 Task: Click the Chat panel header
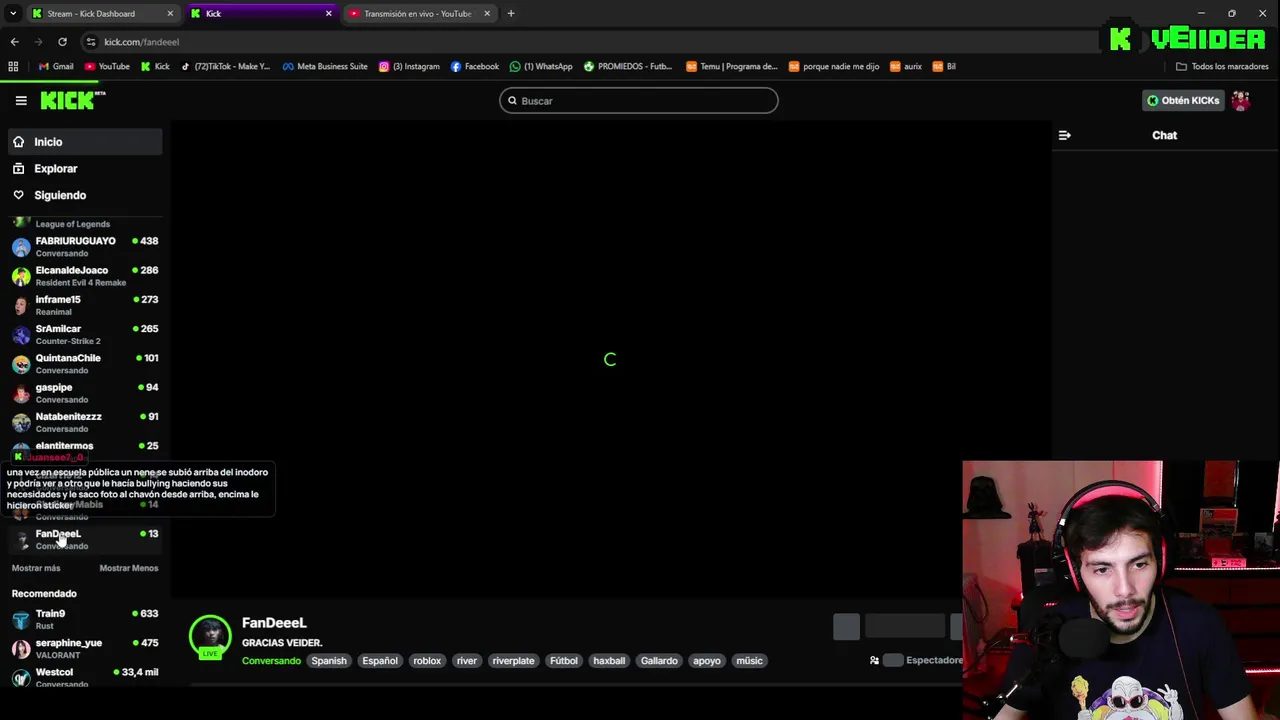tap(1164, 135)
